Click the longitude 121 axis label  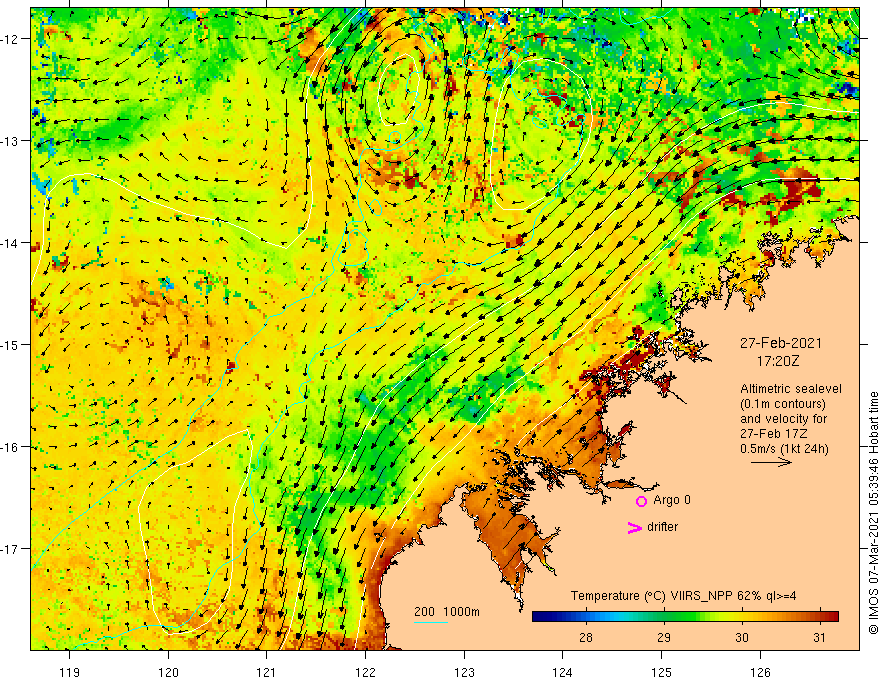[267, 672]
